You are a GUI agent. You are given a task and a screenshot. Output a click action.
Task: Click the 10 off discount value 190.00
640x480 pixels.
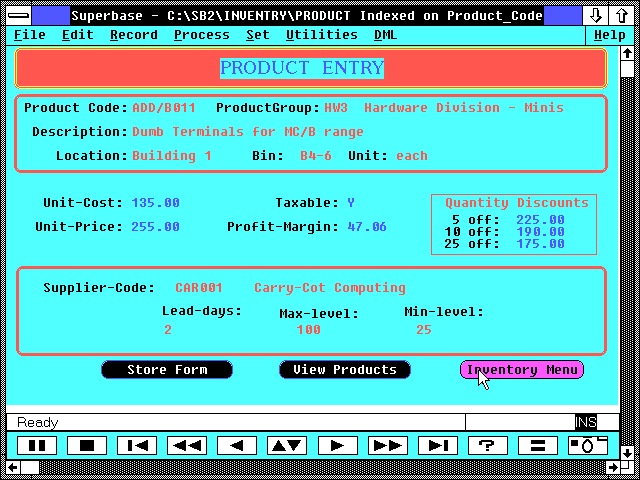[540, 232]
